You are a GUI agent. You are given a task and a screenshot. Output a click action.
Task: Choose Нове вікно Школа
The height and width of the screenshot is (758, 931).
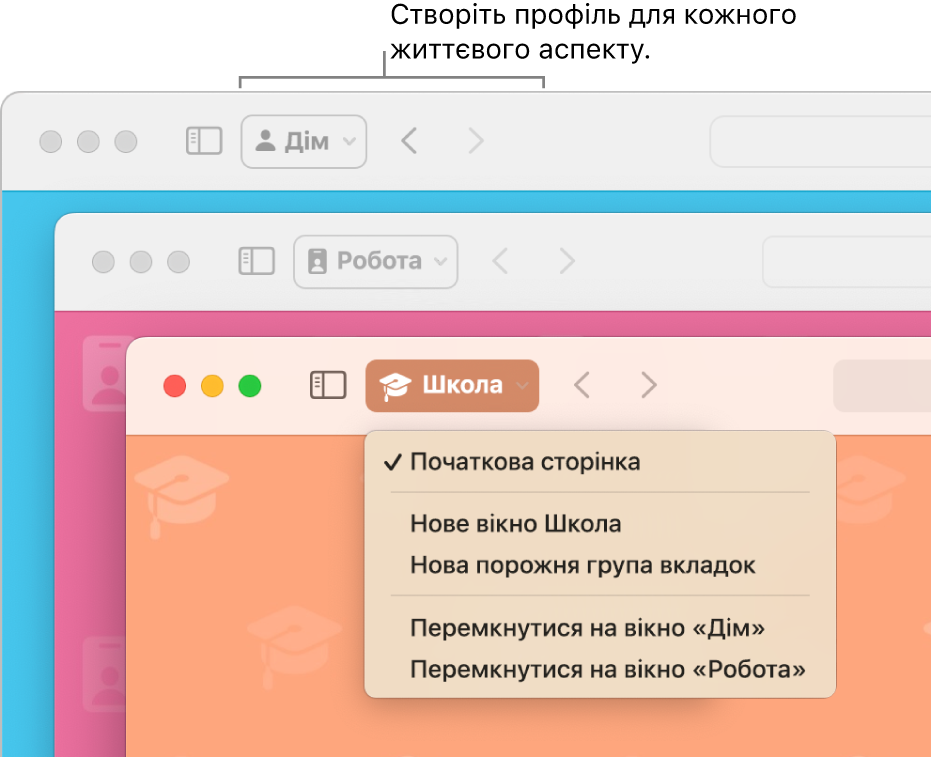pos(600,524)
